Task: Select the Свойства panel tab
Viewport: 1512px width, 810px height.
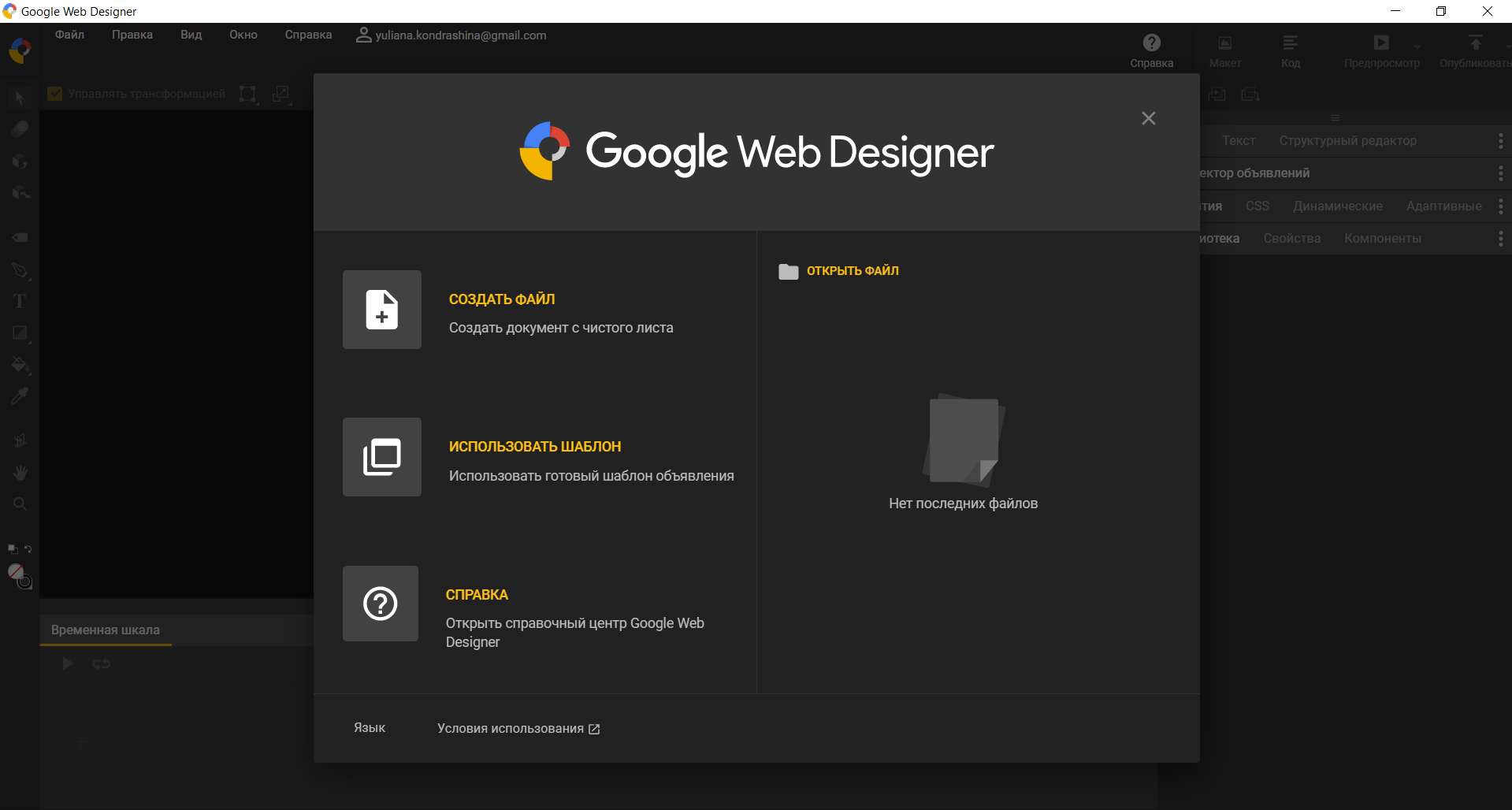Action: pos(1292,239)
